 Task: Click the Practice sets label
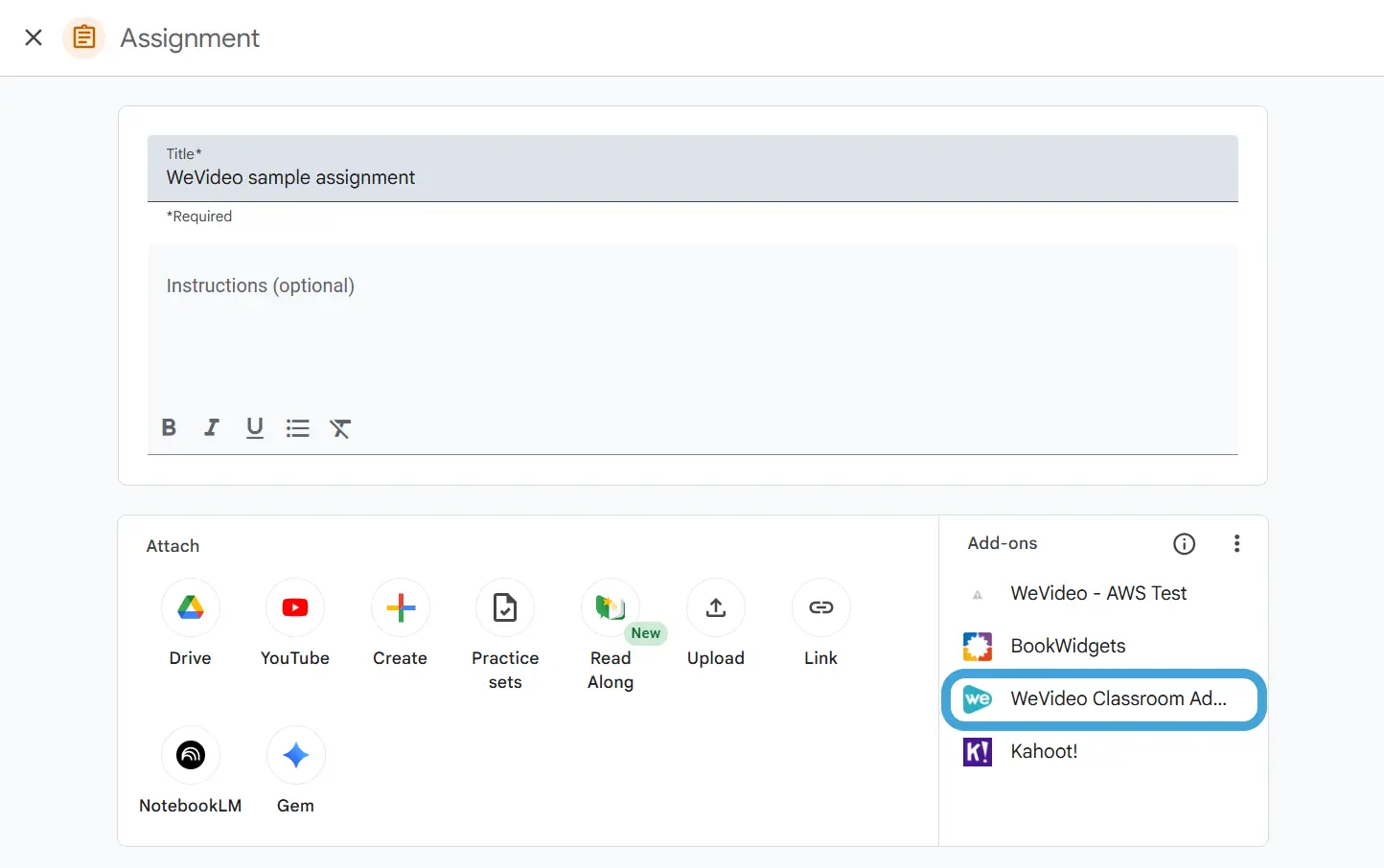pyautogui.click(x=505, y=670)
